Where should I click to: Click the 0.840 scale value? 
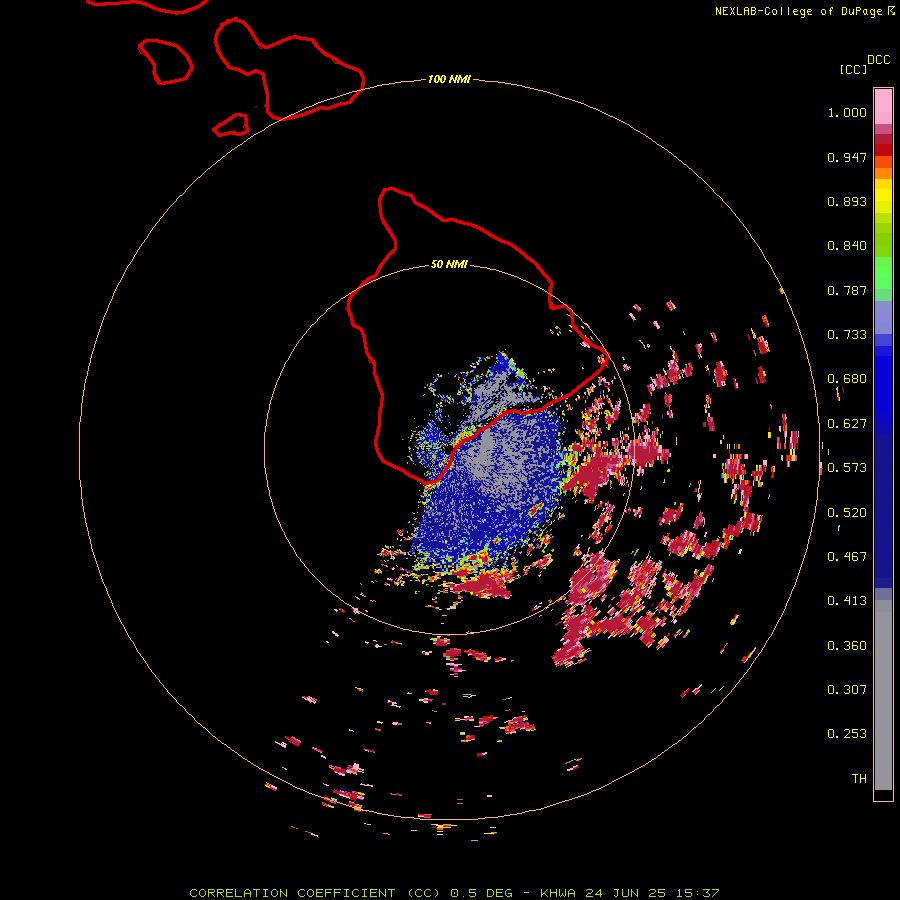[847, 246]
